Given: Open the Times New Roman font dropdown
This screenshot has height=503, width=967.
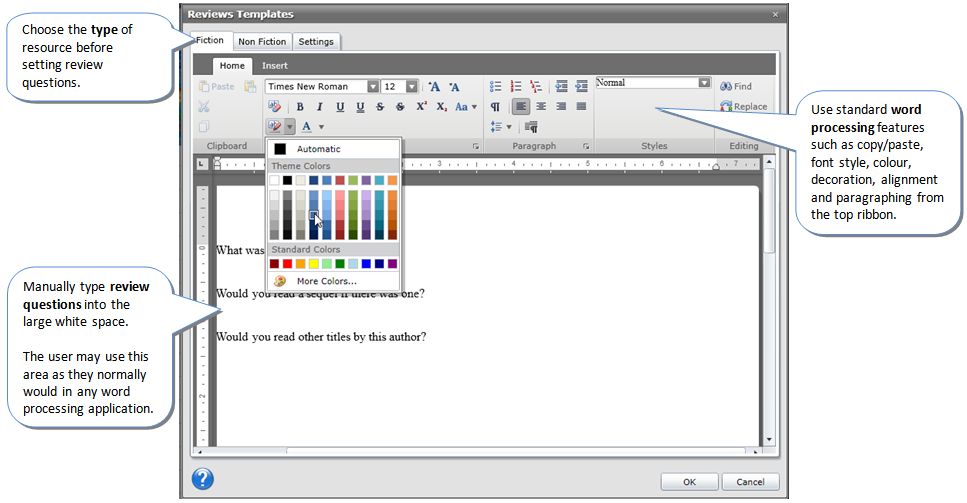Looking at the screenshot, I should [373, 87].
